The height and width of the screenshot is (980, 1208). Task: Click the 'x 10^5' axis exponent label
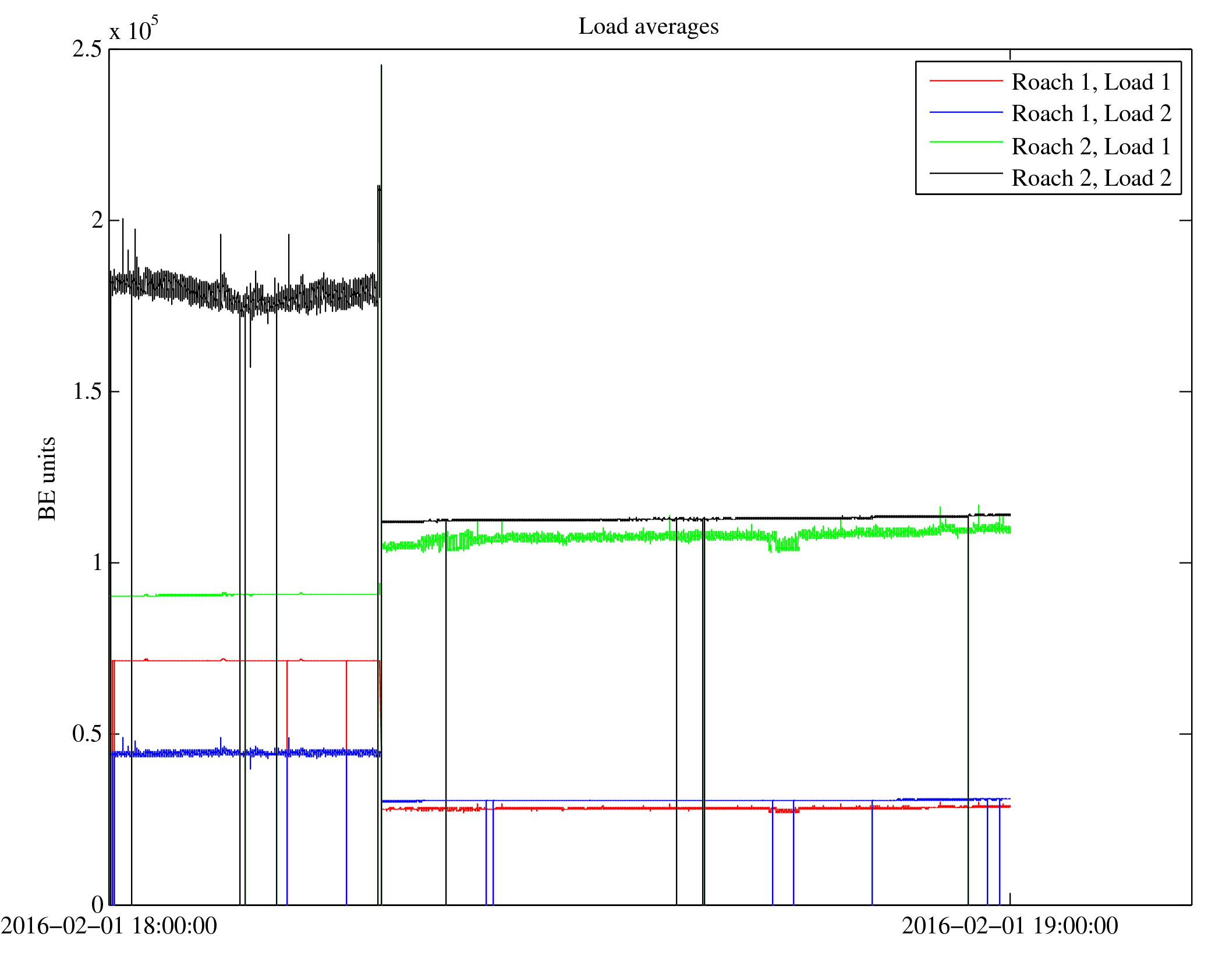click(x=133, y=29)
